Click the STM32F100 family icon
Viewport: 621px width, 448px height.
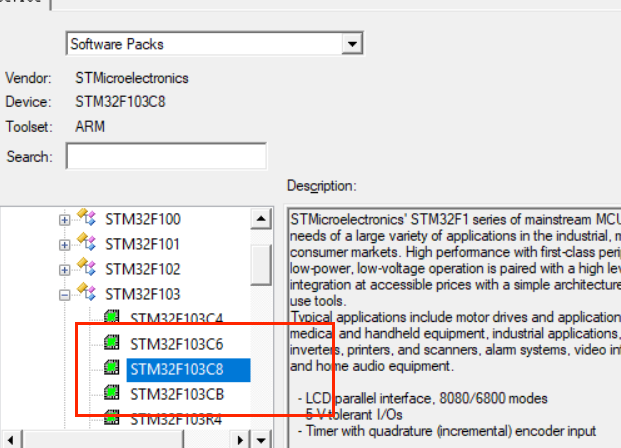[86, 217]
